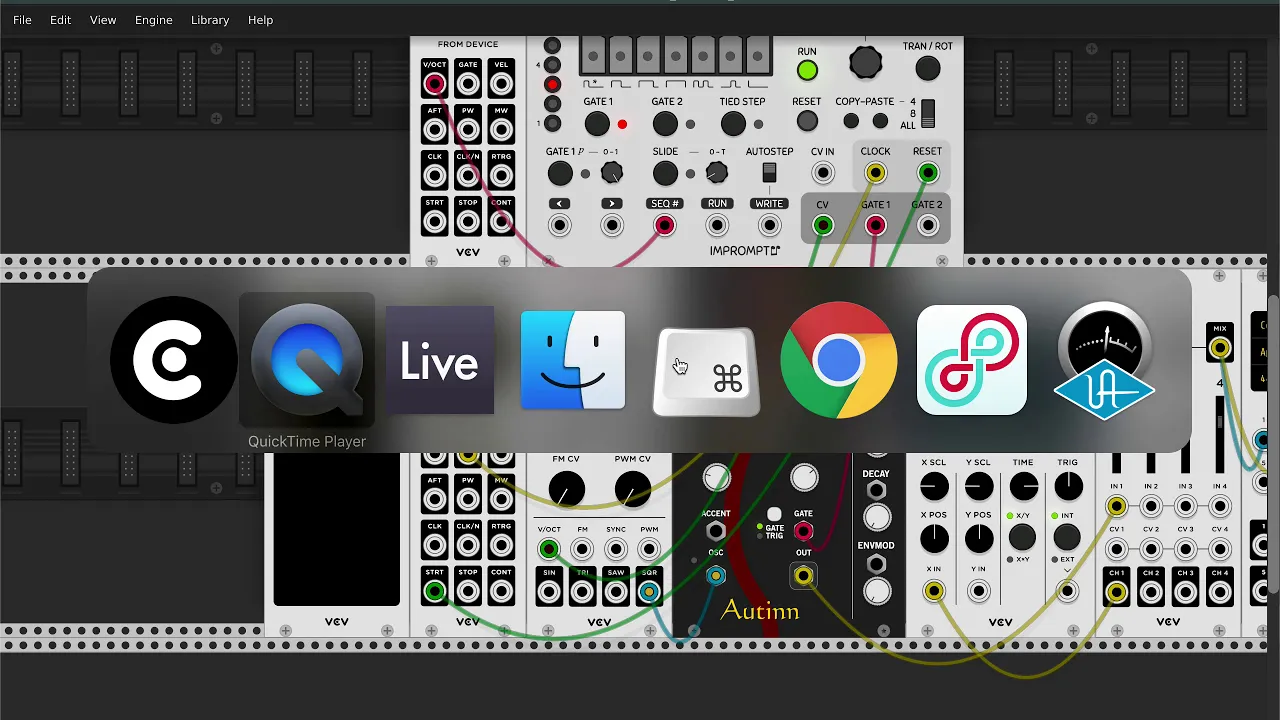Image resolution: width=1280 pixels, height=720 pixels.
Task: Toggle the SLIDE button on the sequencer
Action: point(665,174)
